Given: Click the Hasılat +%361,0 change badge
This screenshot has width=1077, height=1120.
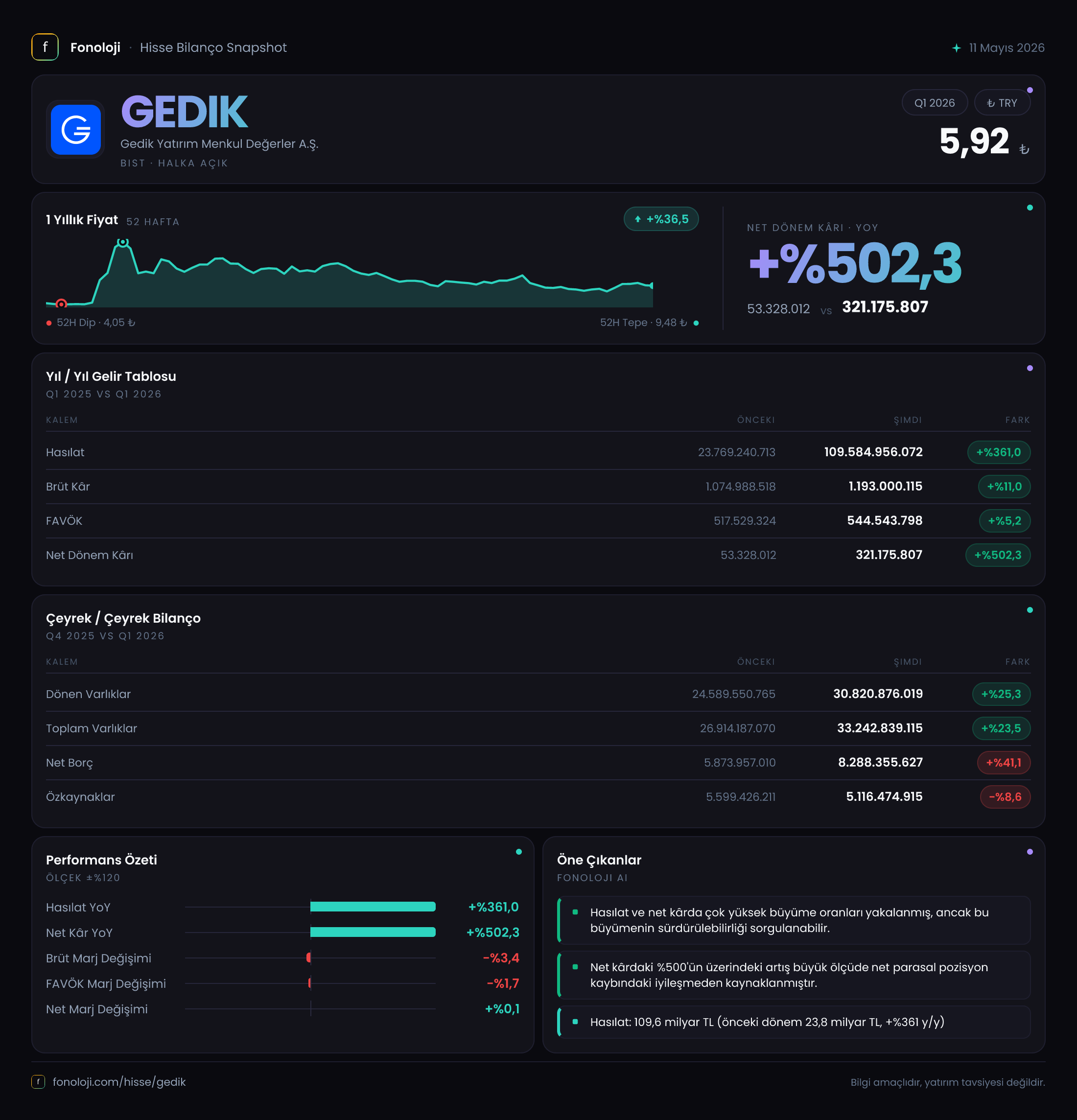Looking at the screenshot, I should coord(998,452).
